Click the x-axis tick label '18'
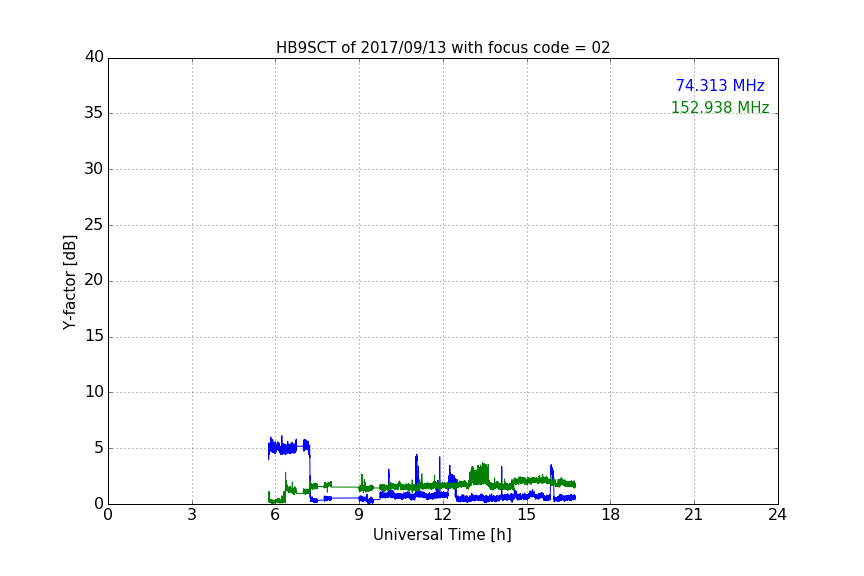 click(x=610, y=515)
